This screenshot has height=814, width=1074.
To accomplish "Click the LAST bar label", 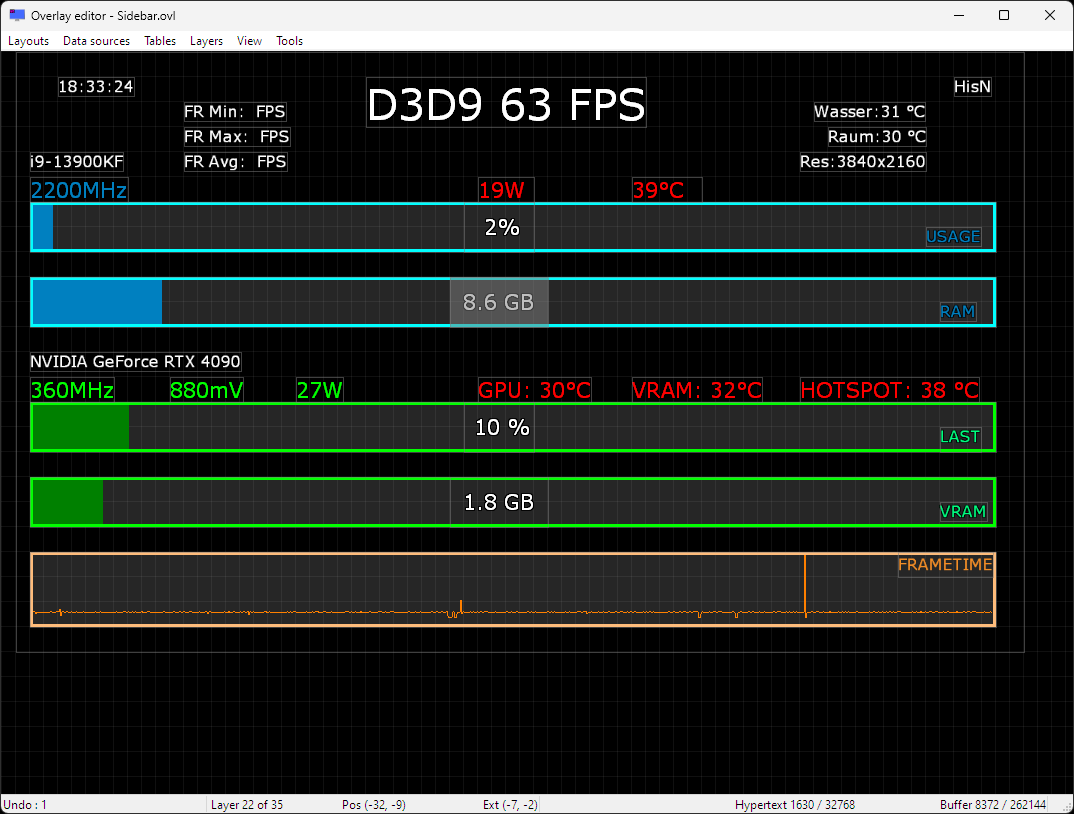I will [x=960, y=436].
